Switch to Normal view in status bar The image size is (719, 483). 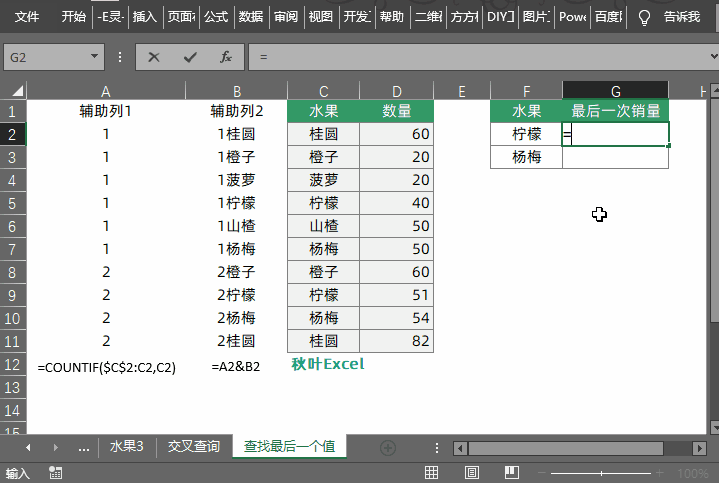(432, 473)
